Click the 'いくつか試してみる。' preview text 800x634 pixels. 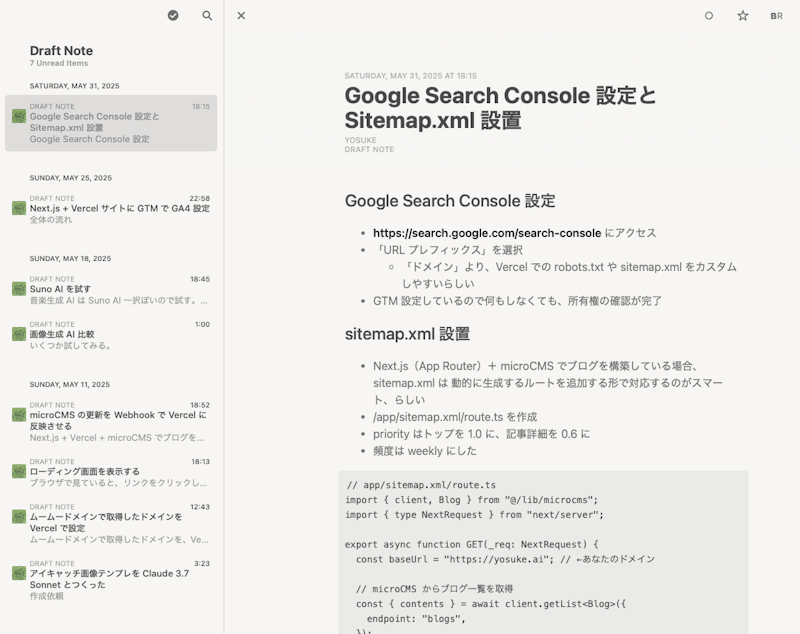70,346
